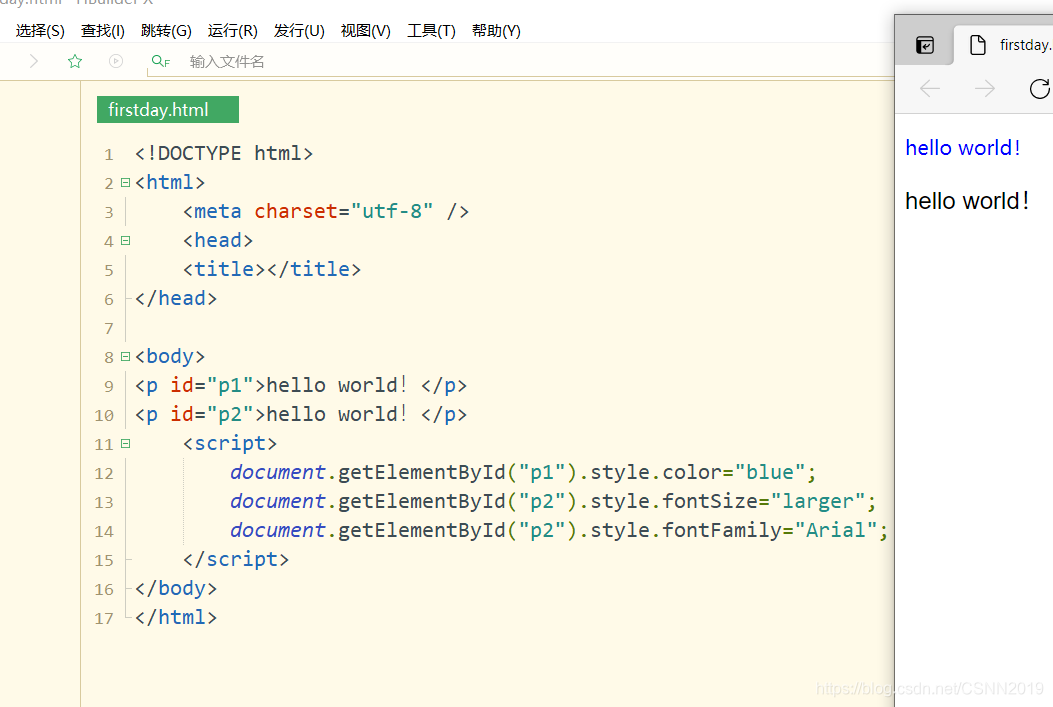Click line number 1 in the gutter

(x=109, y=155)
